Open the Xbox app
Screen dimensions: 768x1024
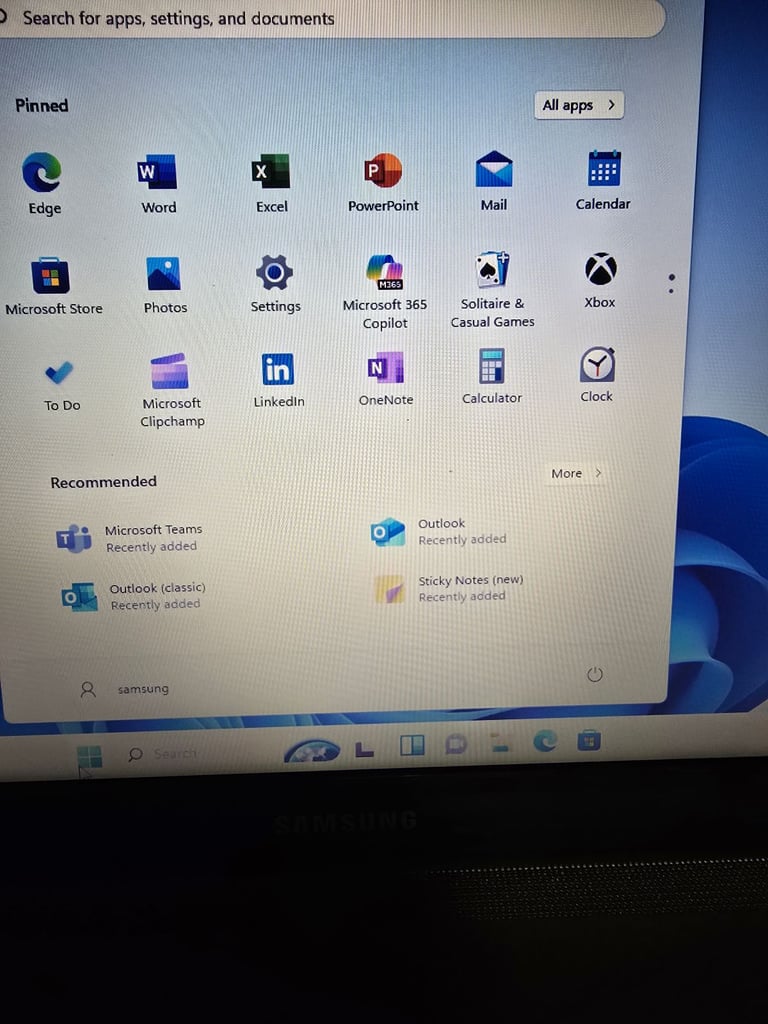[600, 280]
